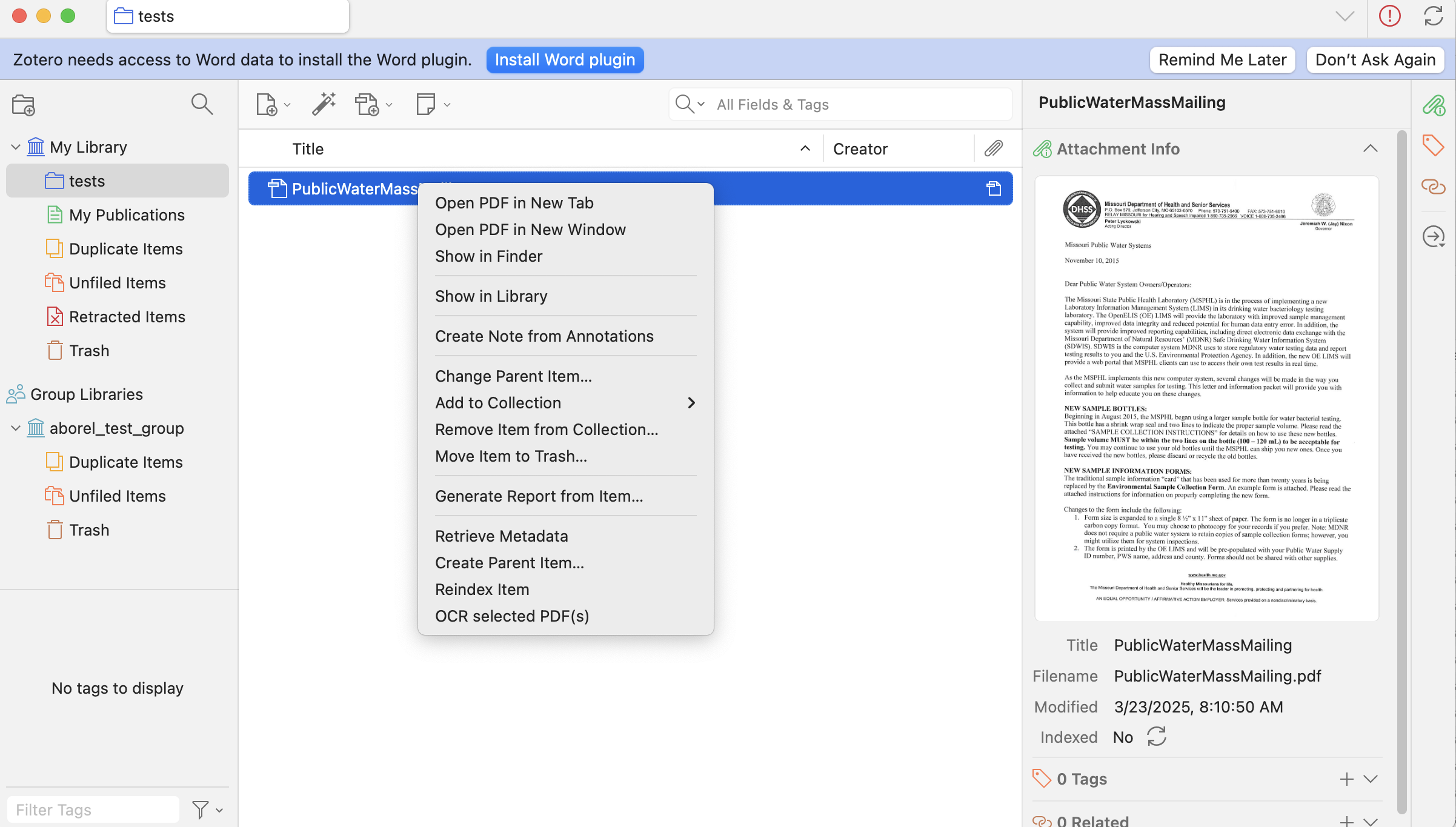Select Retrieve Metadata menu entry
This screenshot has width=1456, height=827.
pos(501,536)
